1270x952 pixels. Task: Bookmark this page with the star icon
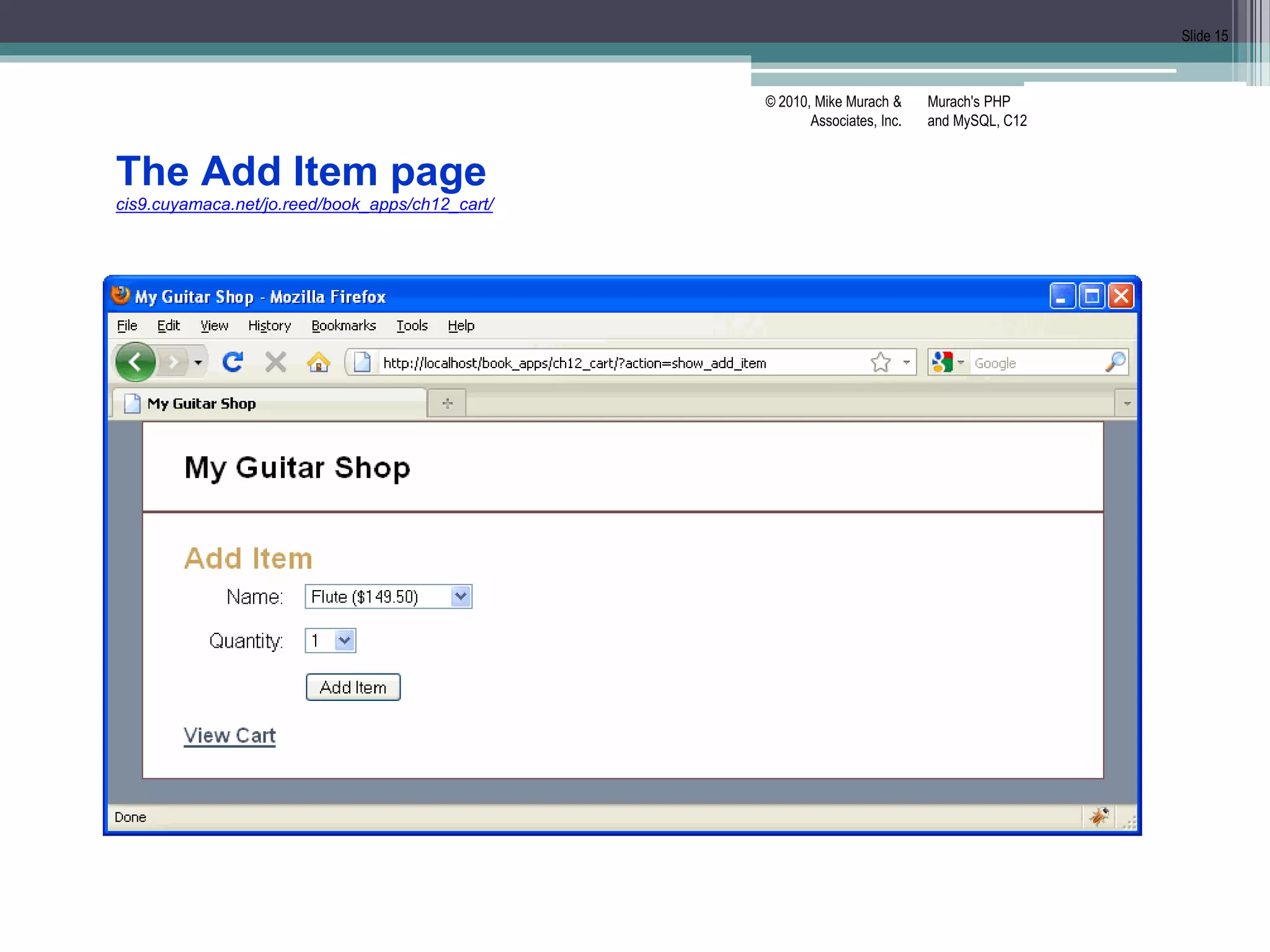tap(881, 362)
